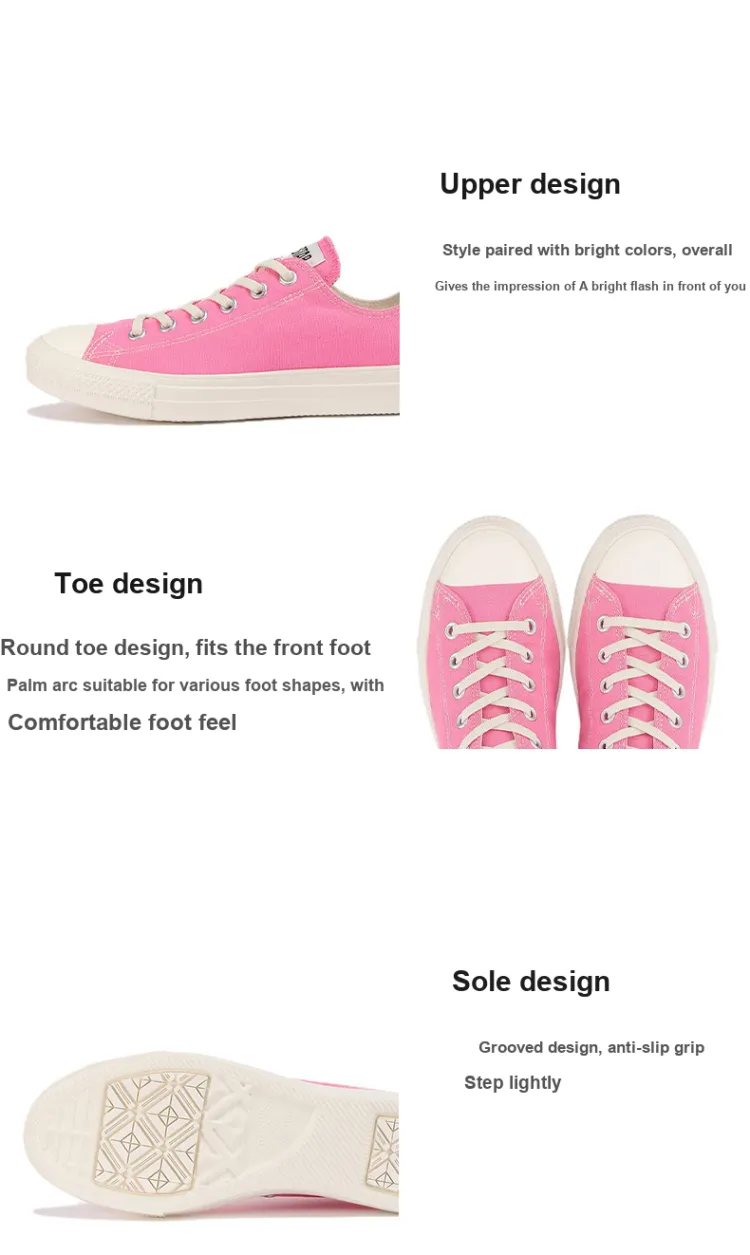Image resolution: width=750 pixels, height=1255 pixels.
Task: Click the Upper design heading
Action: [x=530, y=184]
